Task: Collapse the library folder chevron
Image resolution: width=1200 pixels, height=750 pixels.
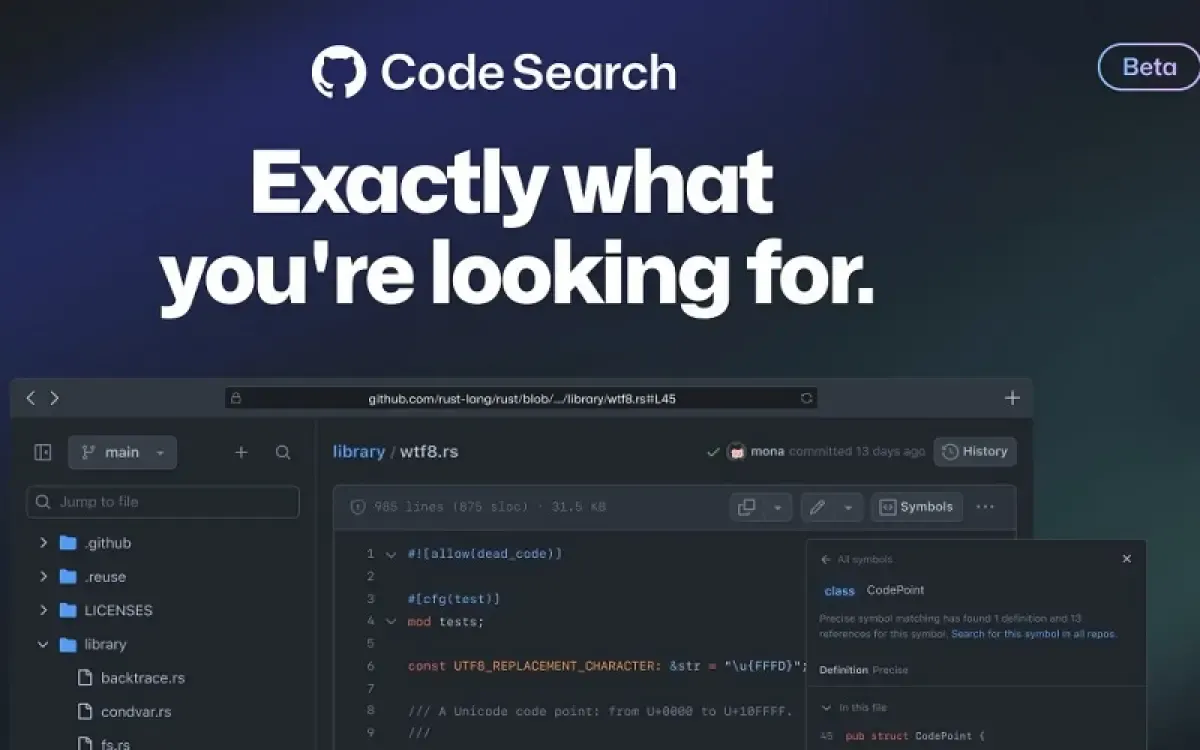Action: pos(43,644)
